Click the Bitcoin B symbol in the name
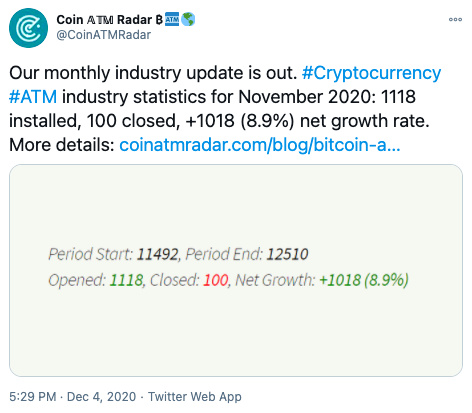The height and width of the screenshot is (413, 472). [159, 20]
